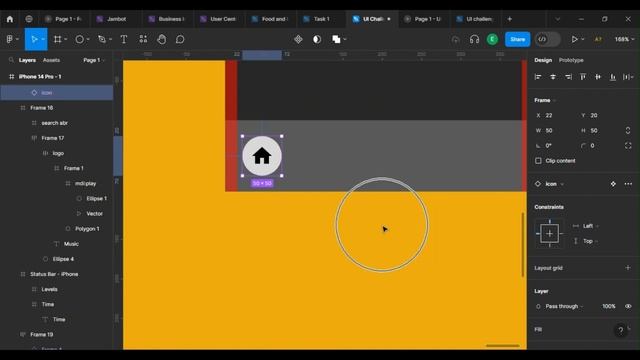Open the Help question mark button
The height and width of the screenshot is (360, 640).
(x=621, y=330)
